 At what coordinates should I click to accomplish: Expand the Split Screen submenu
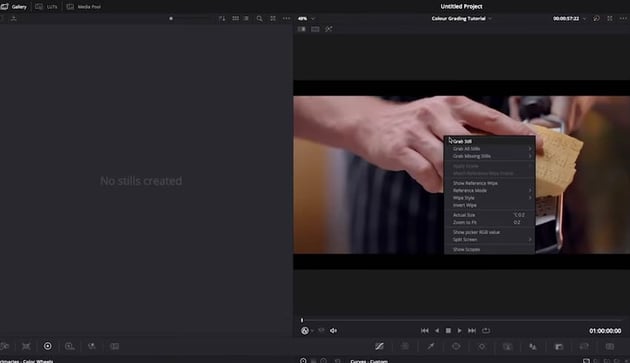point(489,239)
